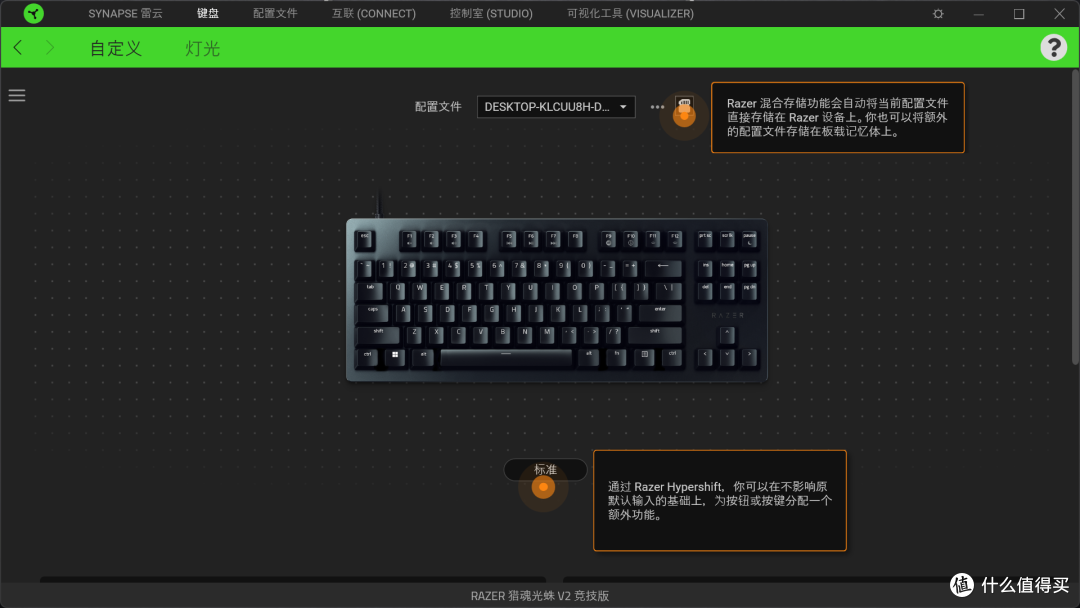
Task: Switch to the 灯光 tab
Action: click(202, 48)
